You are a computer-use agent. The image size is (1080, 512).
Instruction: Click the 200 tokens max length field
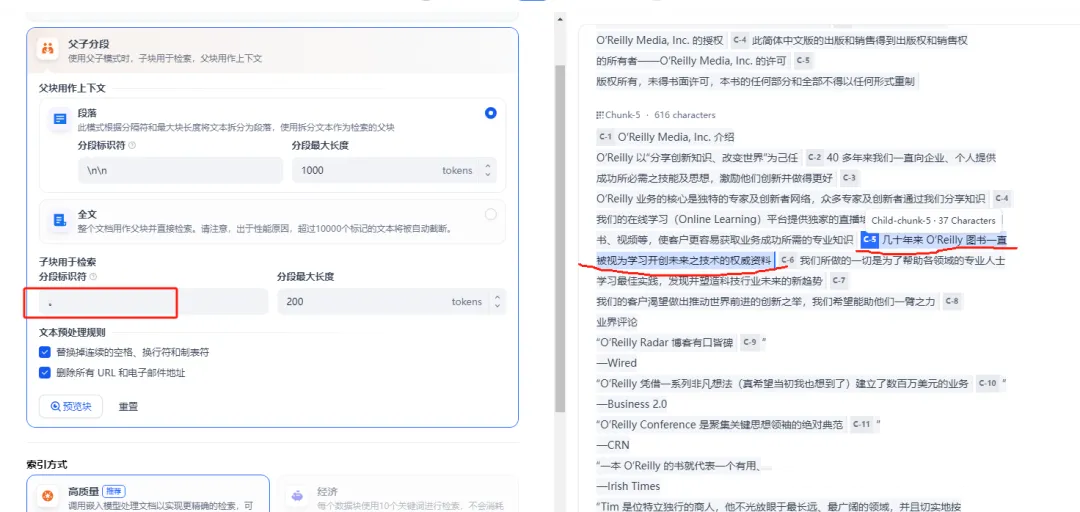click(391, 302)
